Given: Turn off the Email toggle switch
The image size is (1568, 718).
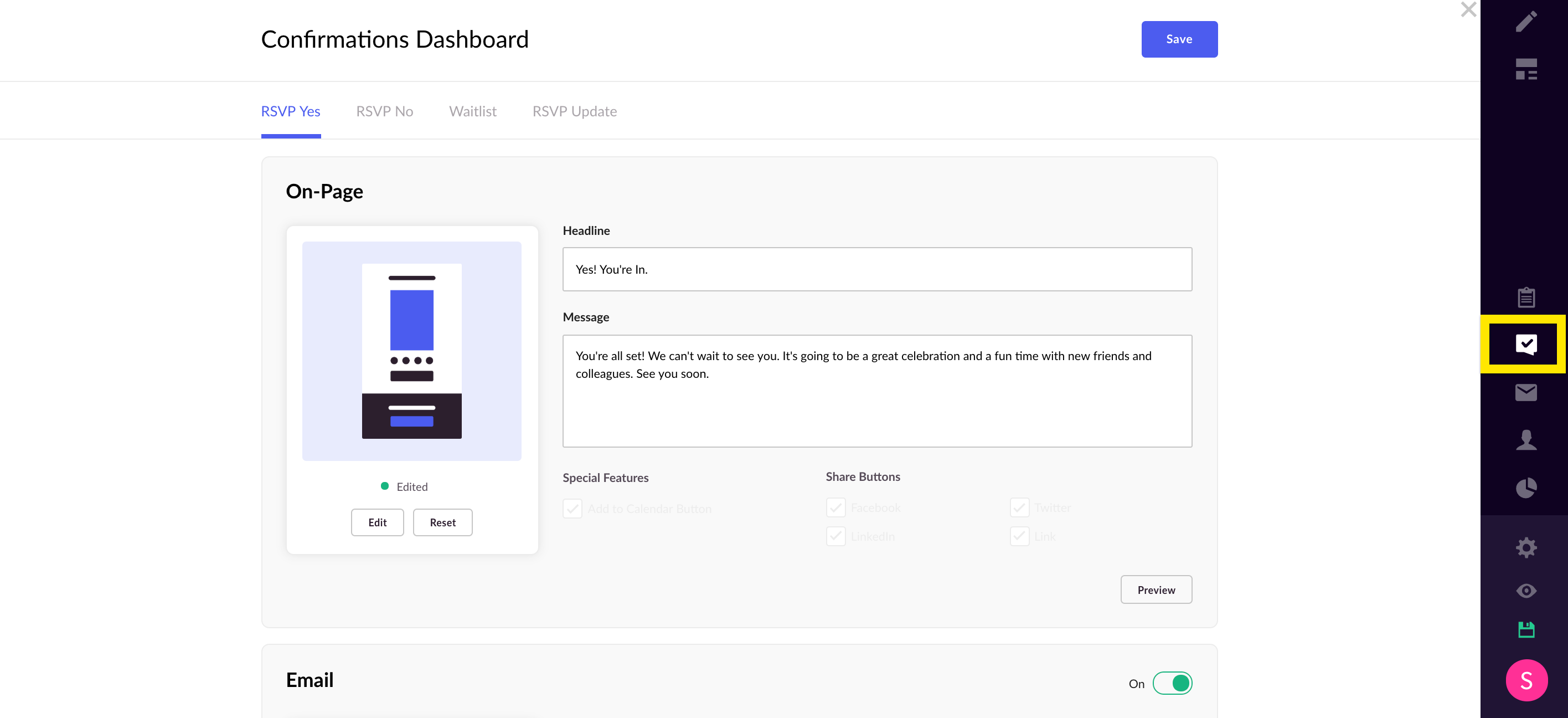Looking at the screenshot, I should tap(1172, 683).
